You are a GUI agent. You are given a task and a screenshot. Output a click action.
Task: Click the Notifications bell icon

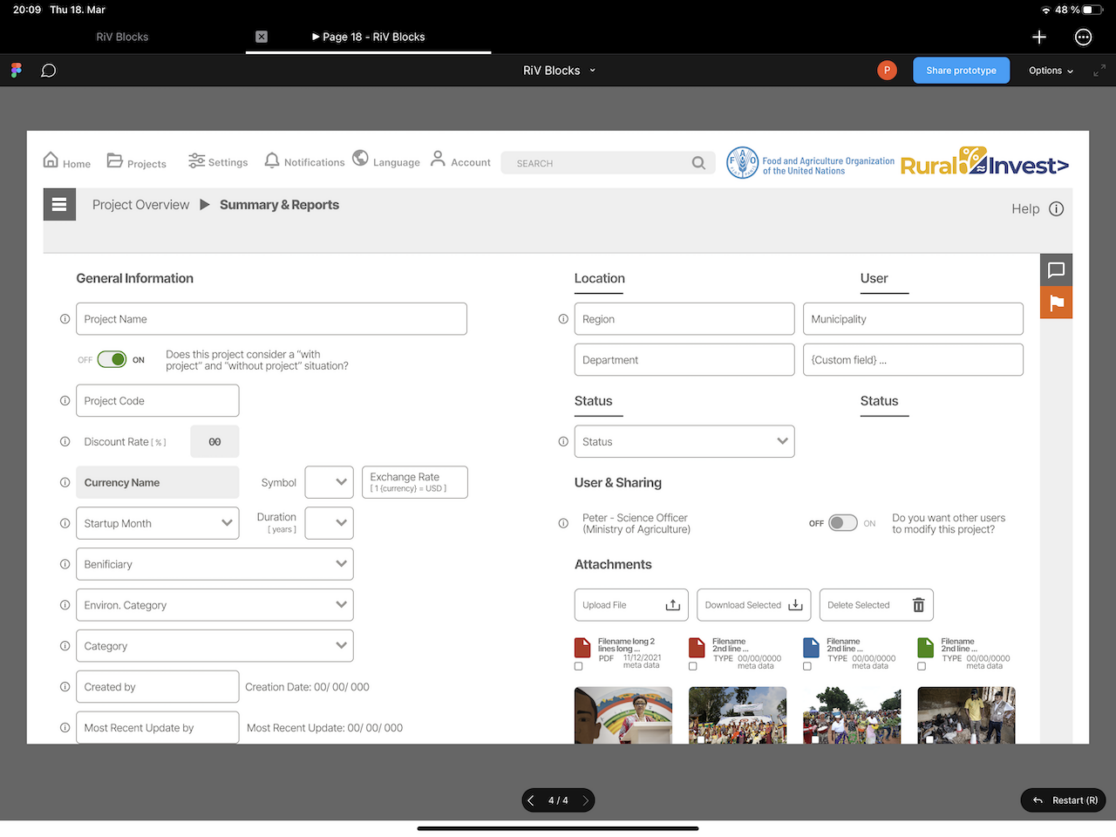click(x=272, y=161)
